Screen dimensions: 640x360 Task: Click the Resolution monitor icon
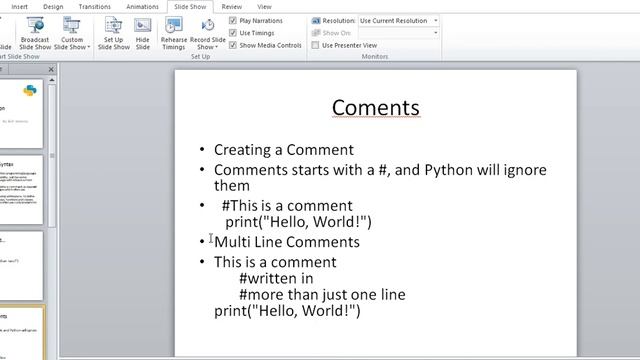[x=316, y=21]
